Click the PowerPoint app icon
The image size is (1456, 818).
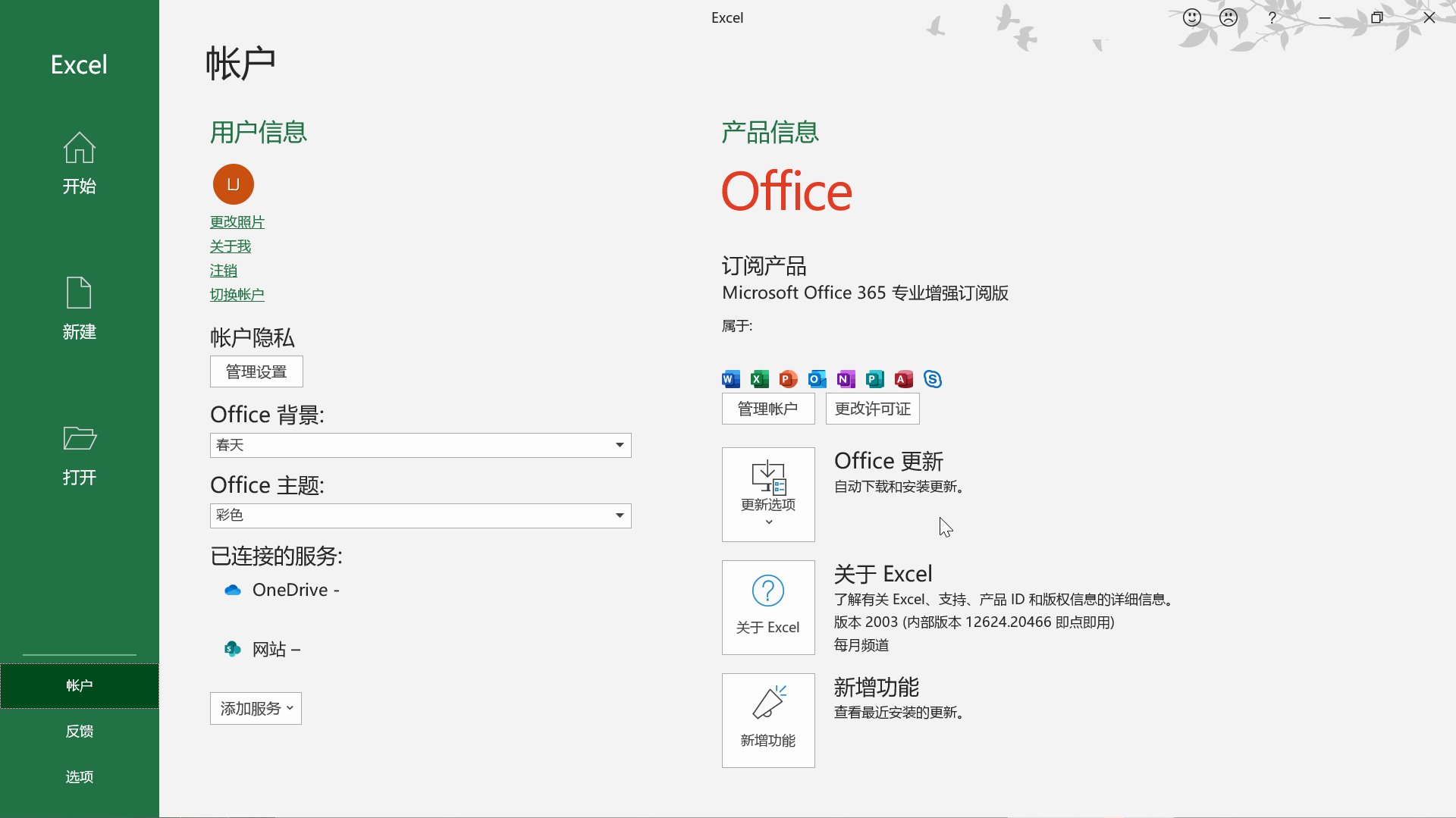pos(789,379)
